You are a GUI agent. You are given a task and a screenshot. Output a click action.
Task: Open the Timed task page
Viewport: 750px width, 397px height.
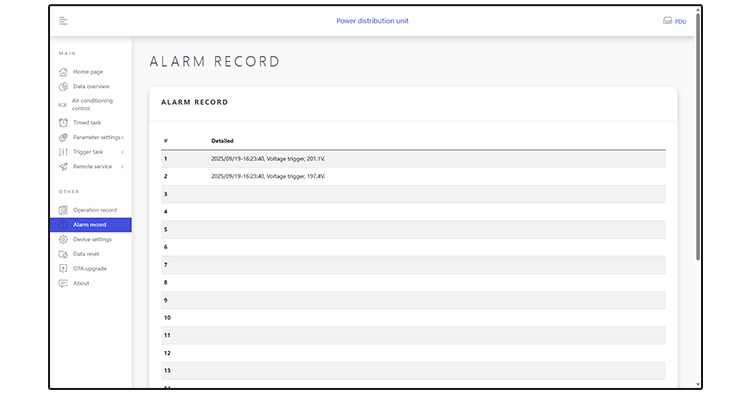coord(87,122)
